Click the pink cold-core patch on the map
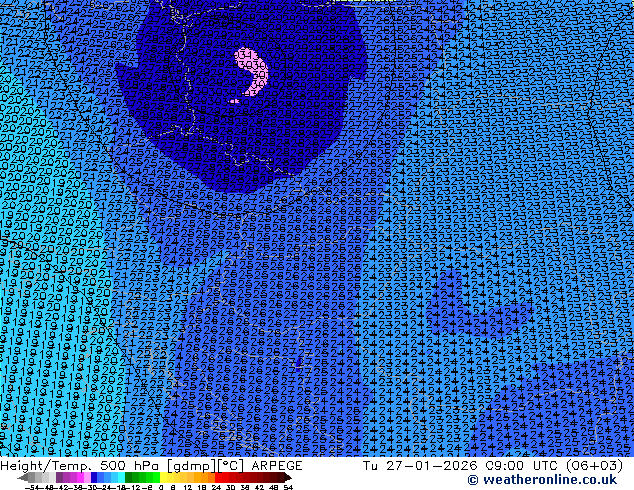The height and width of the screenshot is (490, 634). pos(251,72)
